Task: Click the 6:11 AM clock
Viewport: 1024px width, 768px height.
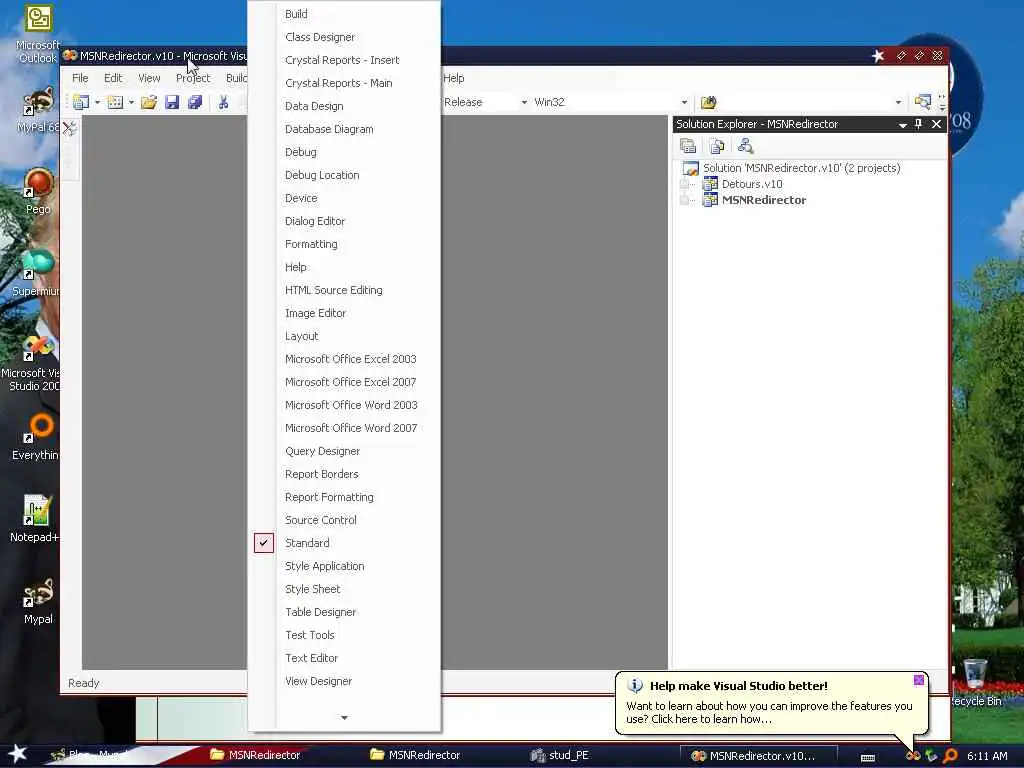Action: (x=987, y=756)
